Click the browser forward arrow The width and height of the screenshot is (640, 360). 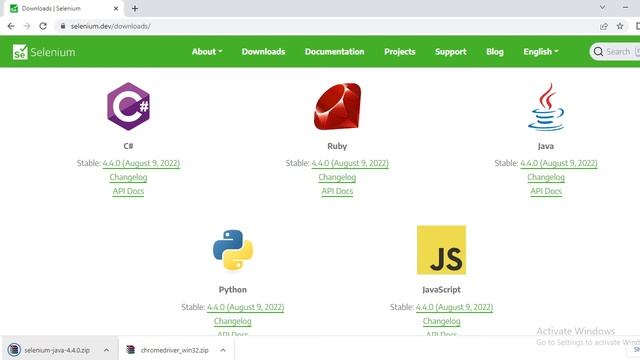(x=27, y=26)
